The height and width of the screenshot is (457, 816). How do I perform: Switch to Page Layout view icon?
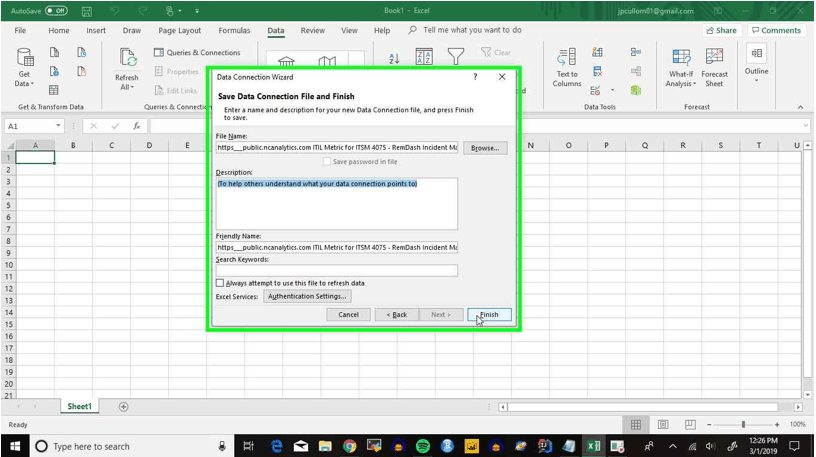[662, 425]
